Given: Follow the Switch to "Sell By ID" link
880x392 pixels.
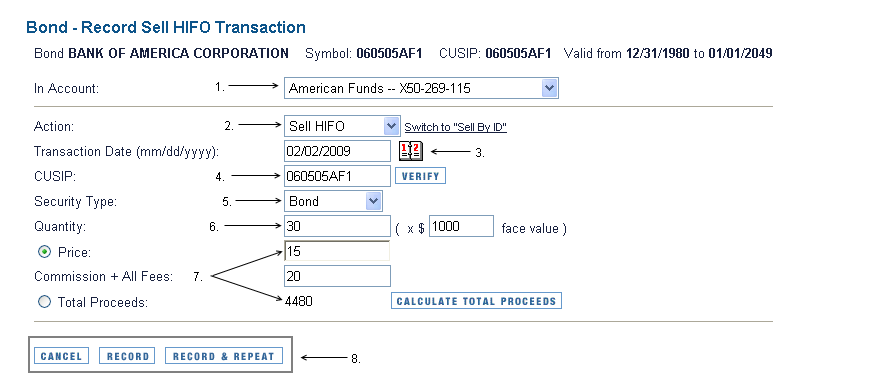Looking at the screenshot, I should [x=456, y=127].
